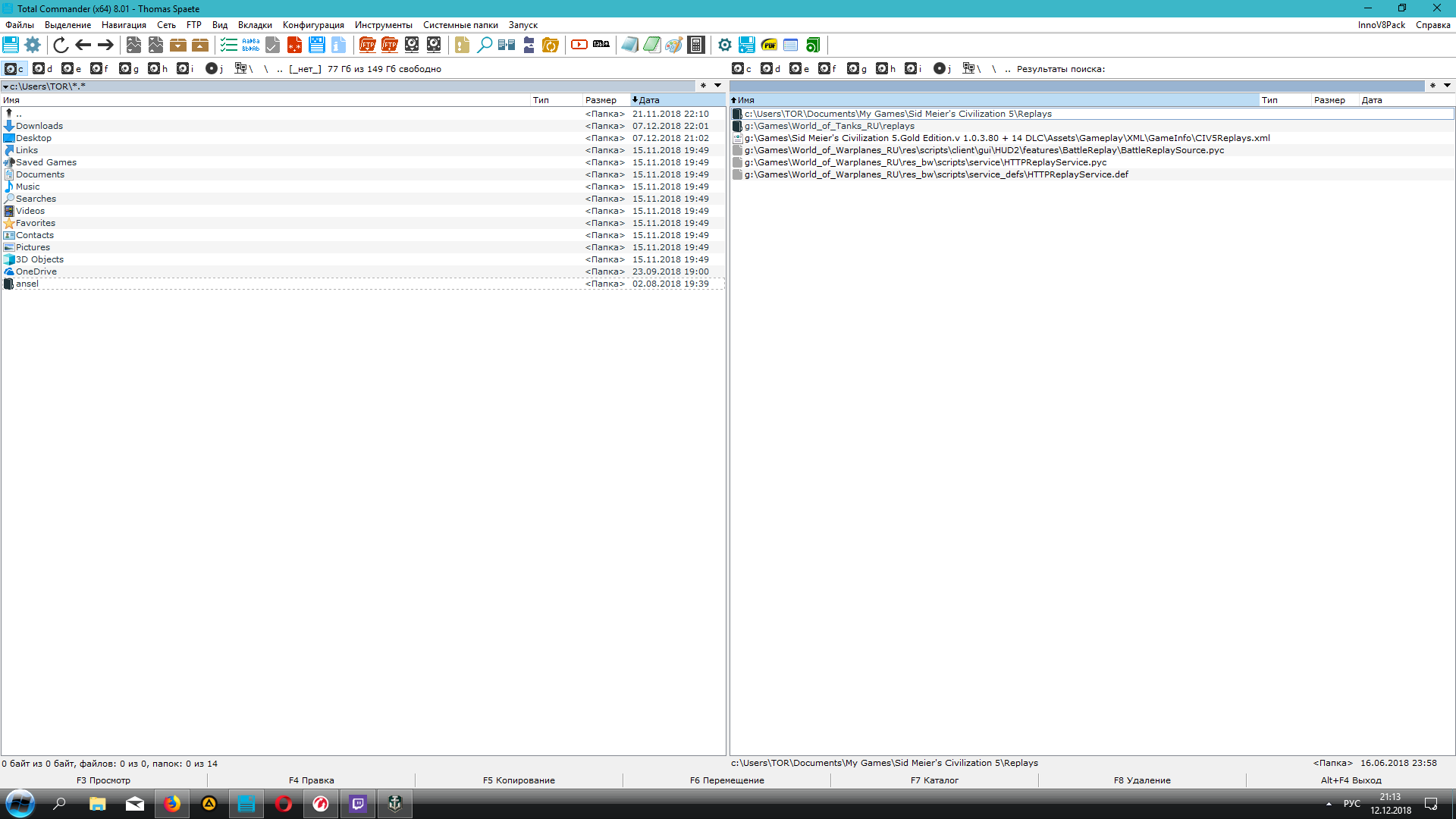Open the green notepad toolbar icon
The image size is (1456, 819).
[652, 45]
